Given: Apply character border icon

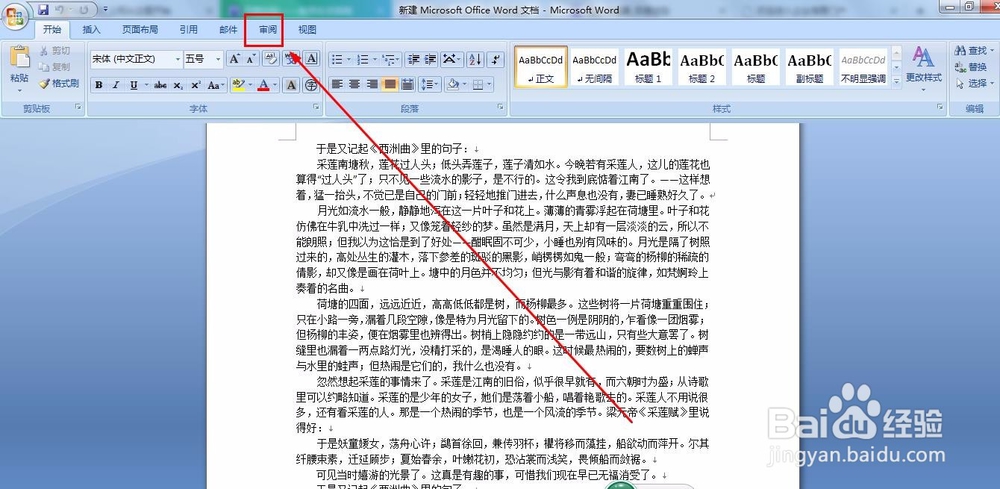Looking at the screenshot, I should 311,59.
